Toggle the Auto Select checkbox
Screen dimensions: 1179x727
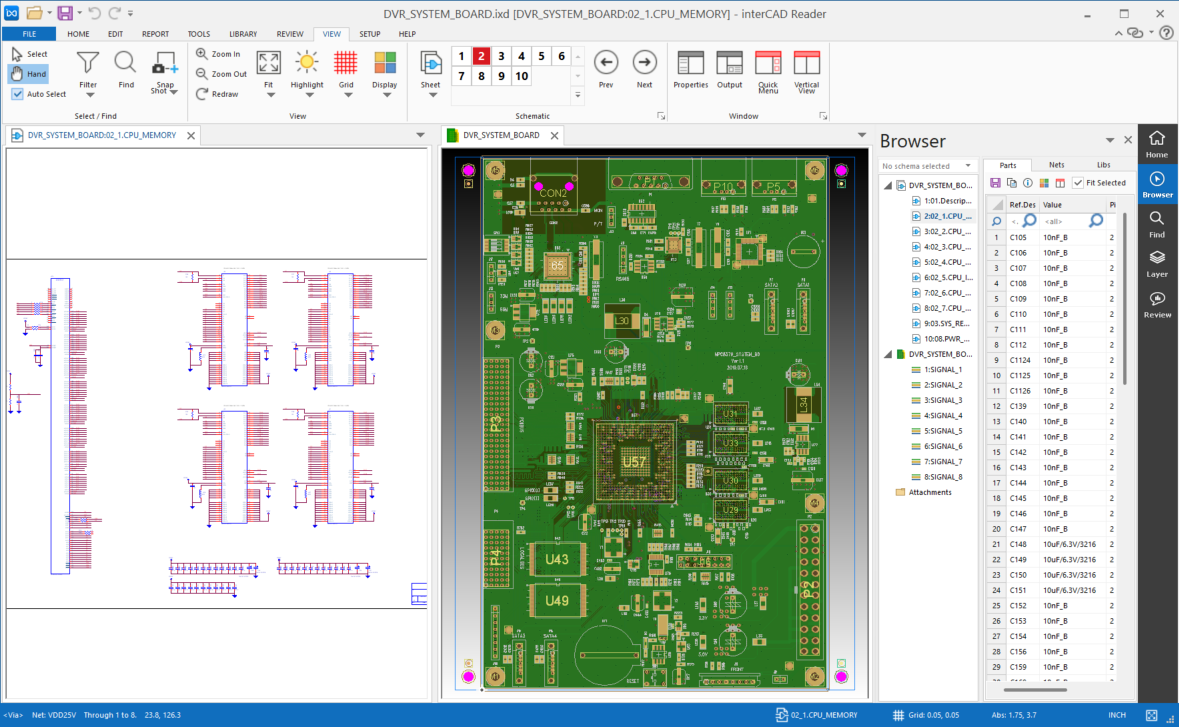[x=18, y=94]
